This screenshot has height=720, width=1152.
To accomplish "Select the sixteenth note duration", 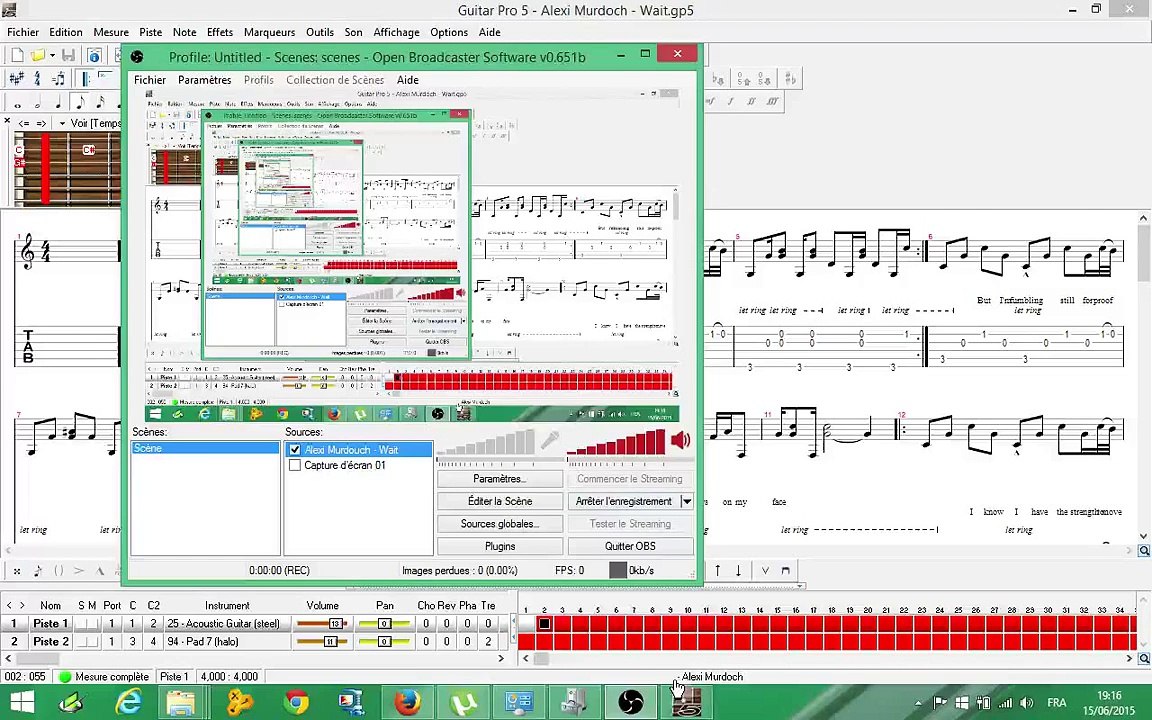I will click(100, 103).
